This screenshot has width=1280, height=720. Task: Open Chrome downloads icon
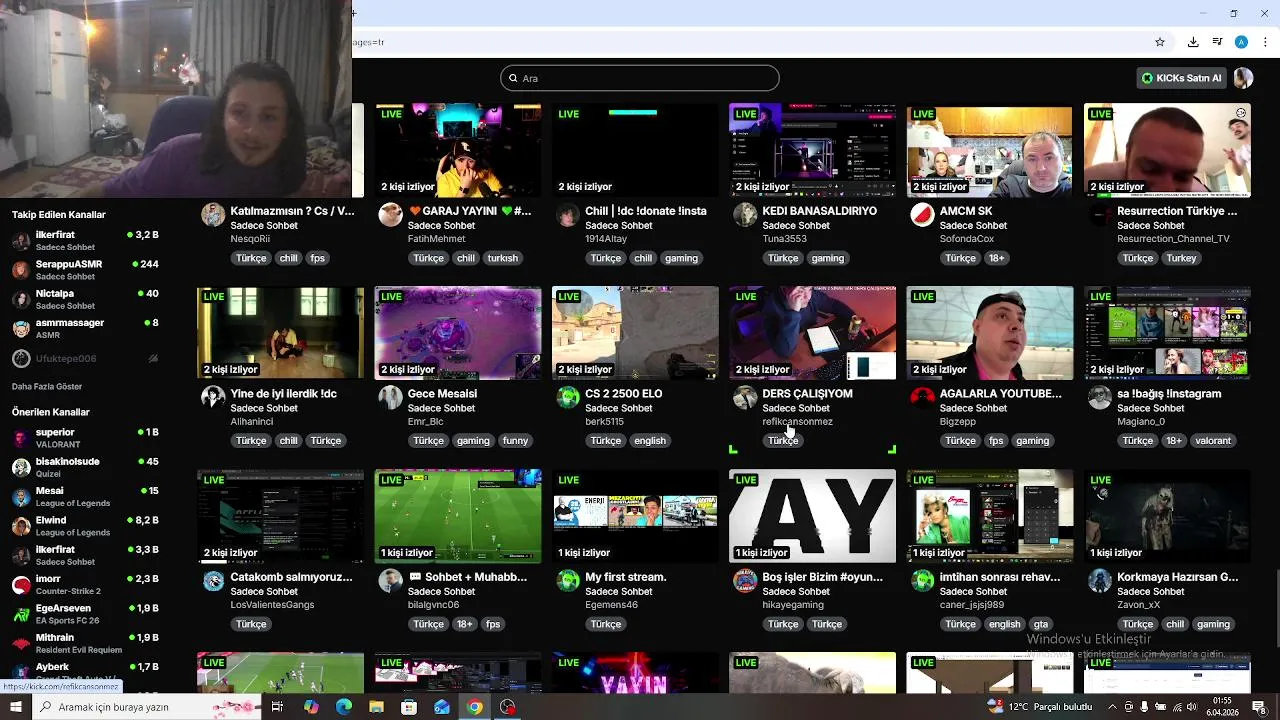(x=1193, y=42)
